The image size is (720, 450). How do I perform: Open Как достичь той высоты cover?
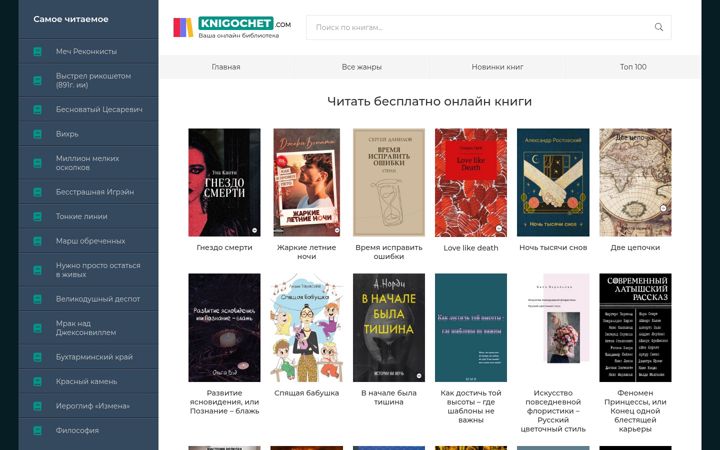[x=471, y=328]
